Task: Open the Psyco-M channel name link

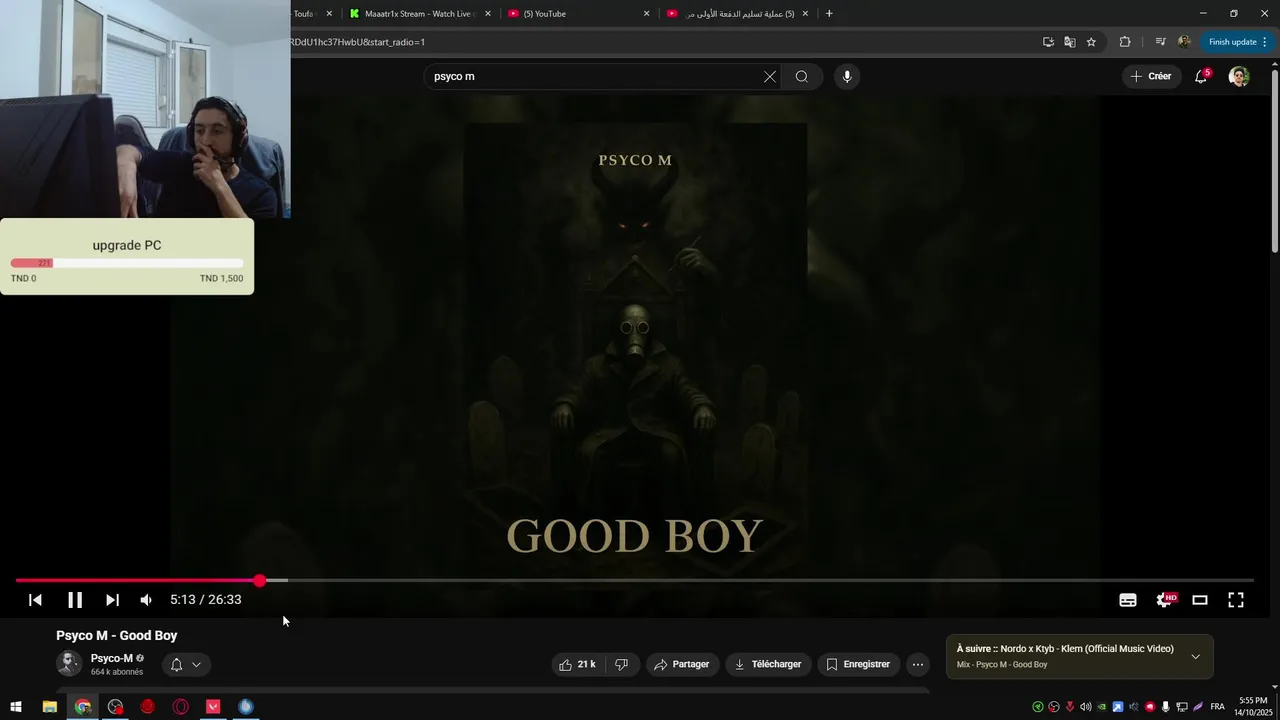Action: [x=112, y=658]
